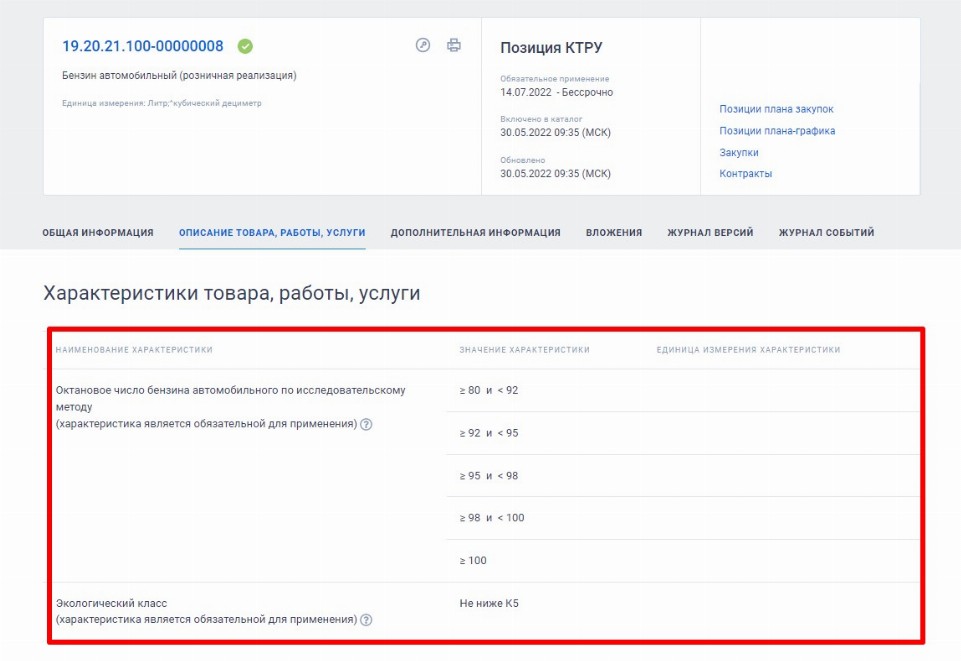The image size is (961, 661).
Task: Switch to the Вложения tab
Action: [614, 233]
